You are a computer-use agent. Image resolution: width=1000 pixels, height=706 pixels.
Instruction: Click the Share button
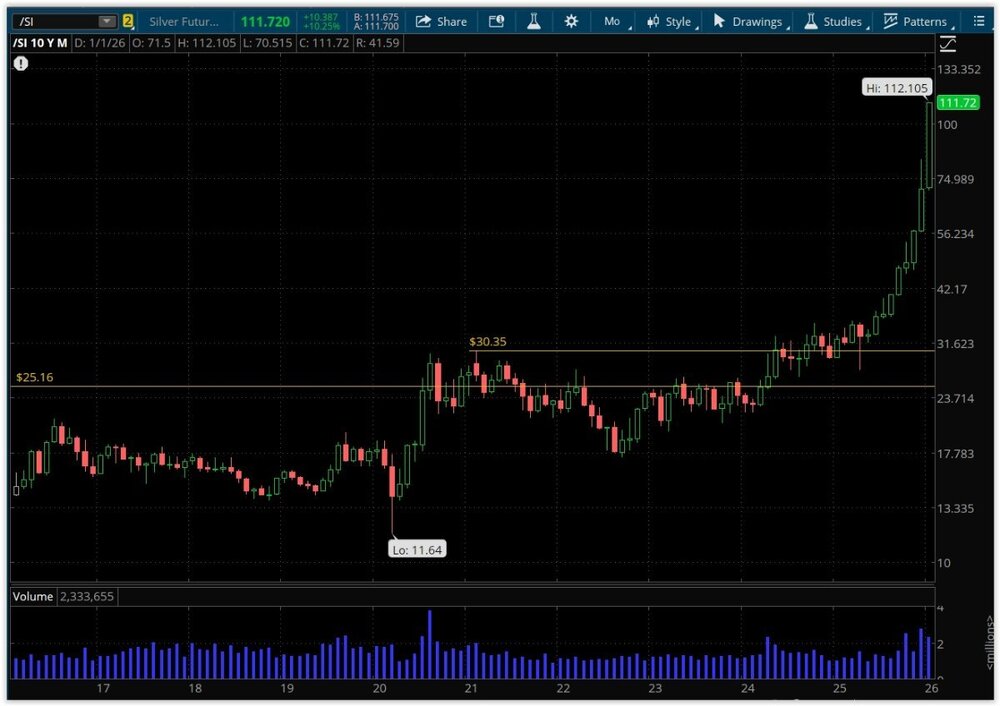pyautogui.click(x=441, y=21)
